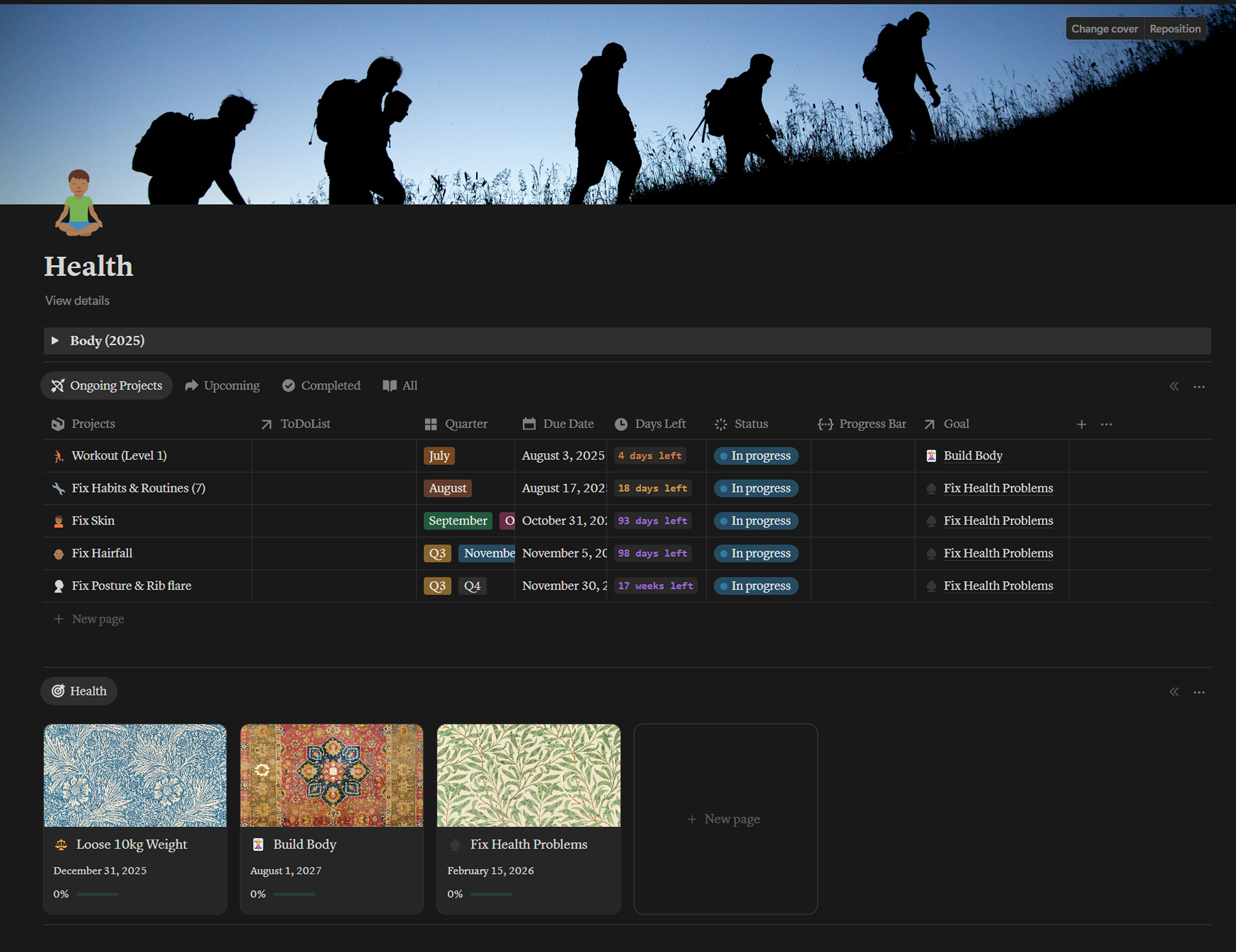Open the Loose 10kg Weight card thumbnail
The image size is (1236, 952).
tap(135, 776)
